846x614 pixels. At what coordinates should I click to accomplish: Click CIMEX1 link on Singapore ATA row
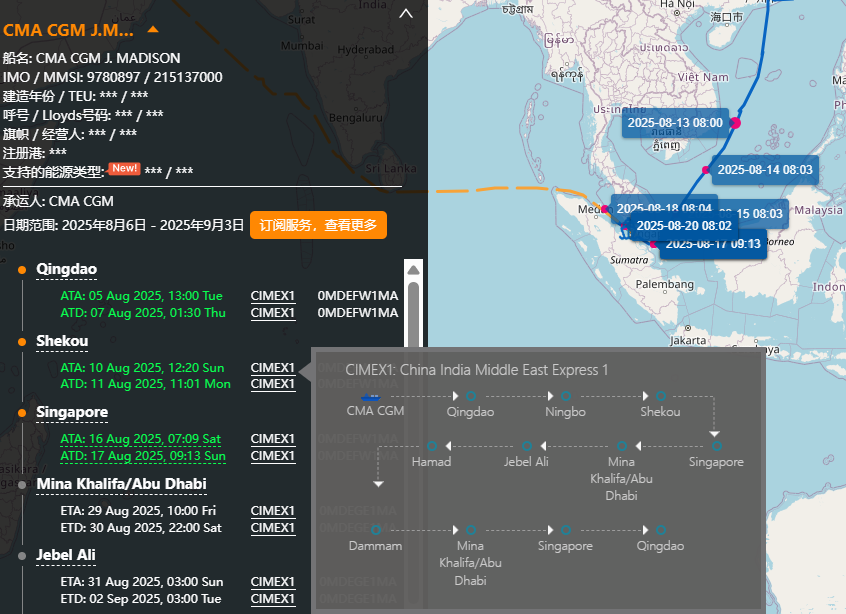pos(273,439)
